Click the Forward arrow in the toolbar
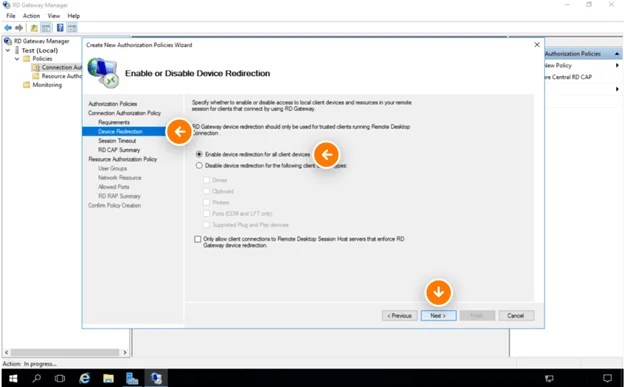This screenshot has height=387, width=624. click(19, 28)
